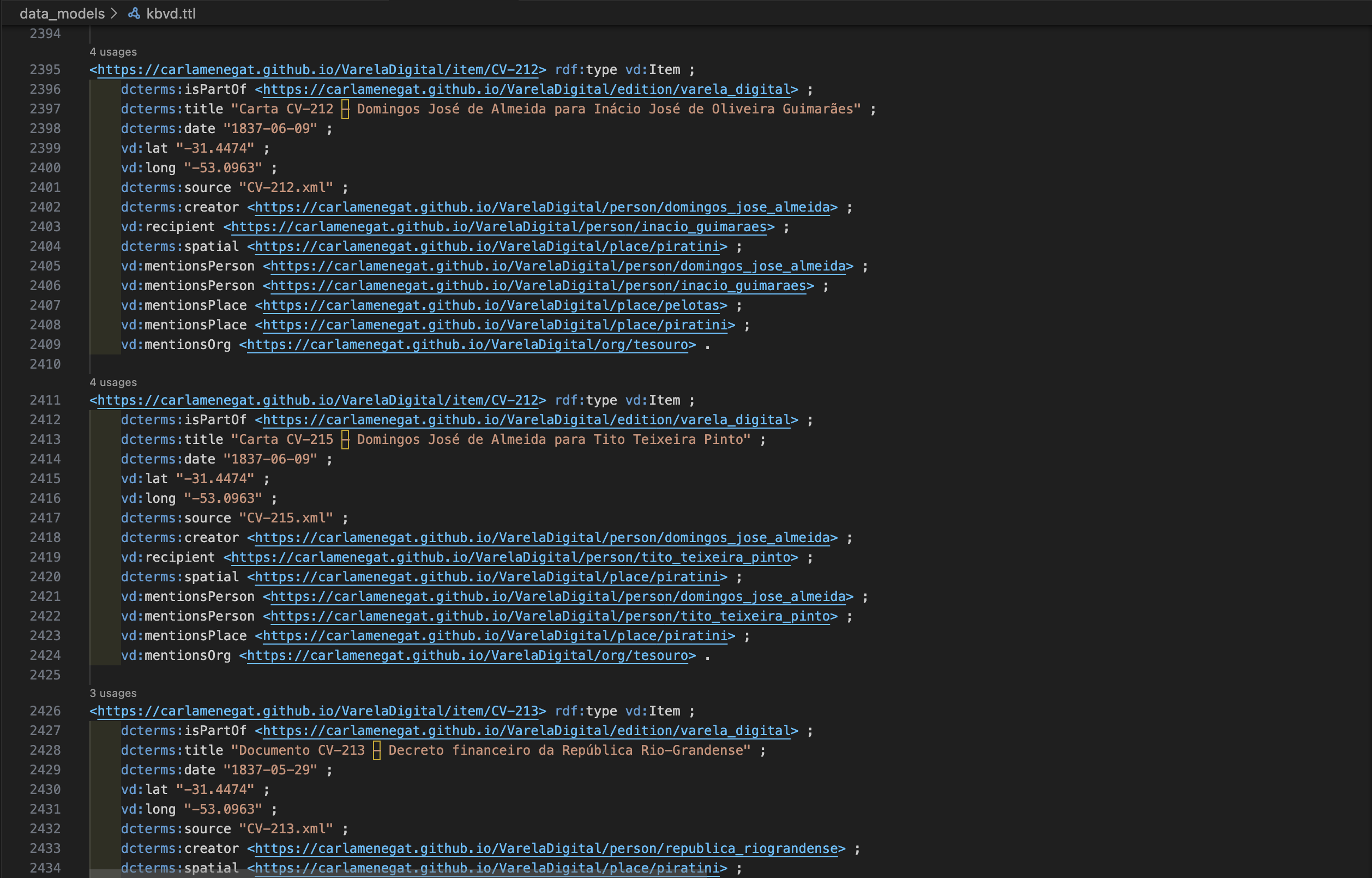Click the 4 usages hint above item CV-212
This screenshot has width=1372, height=878.
coord(113,51)
